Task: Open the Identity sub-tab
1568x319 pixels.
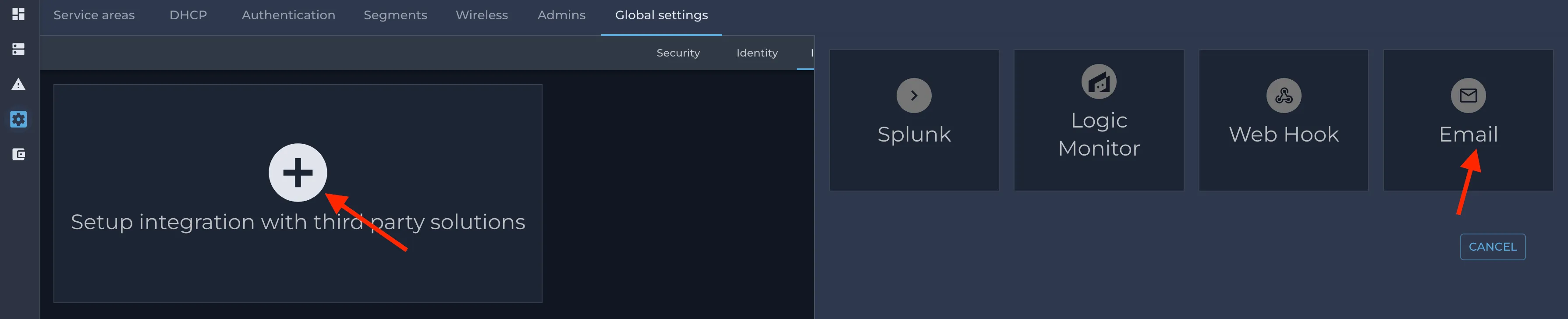Action: [x=757, y=53]
